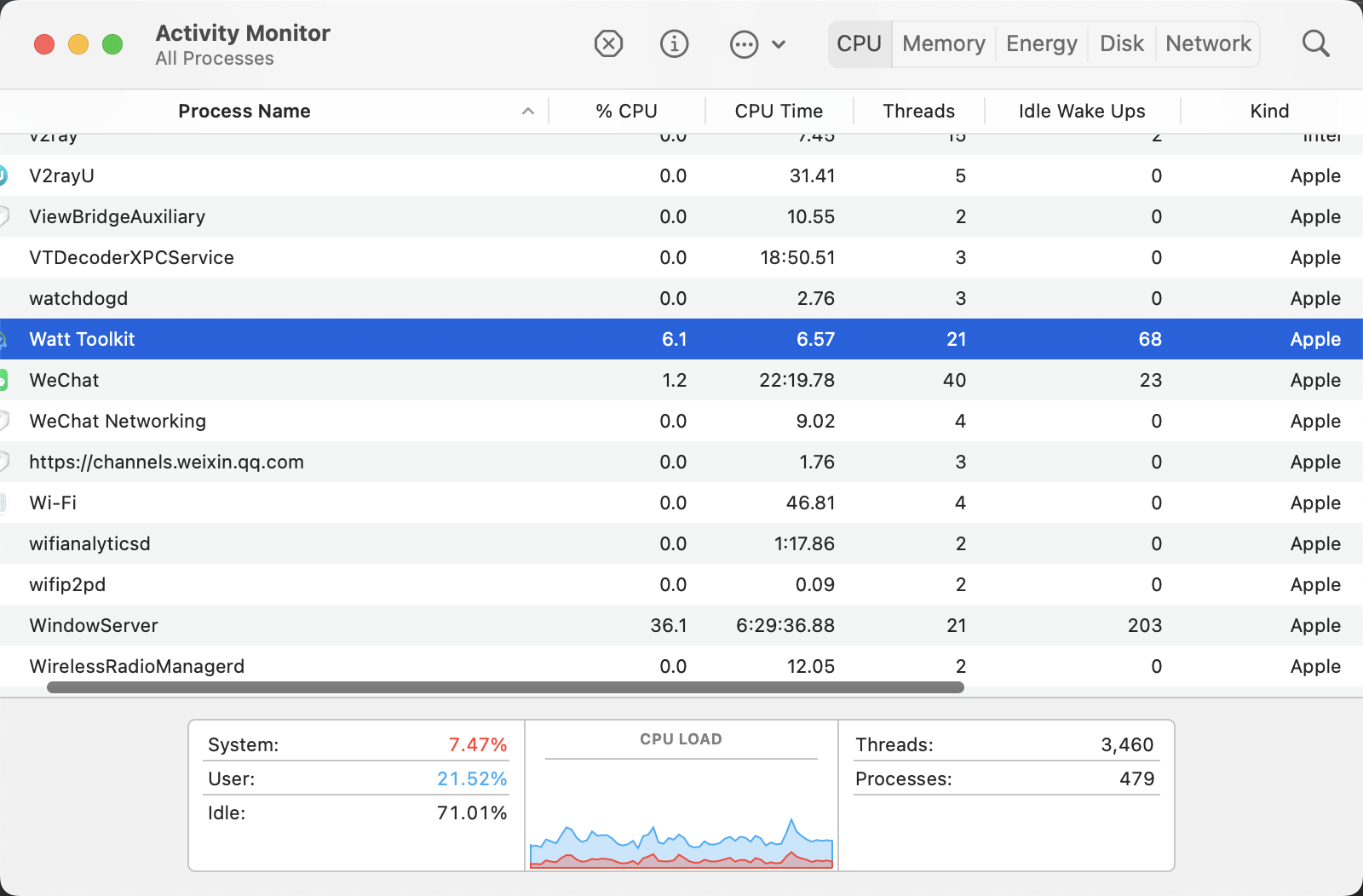
Task: Click the ViewBridgeAuxiliary process icon
Action: click(x=3, y=216)
